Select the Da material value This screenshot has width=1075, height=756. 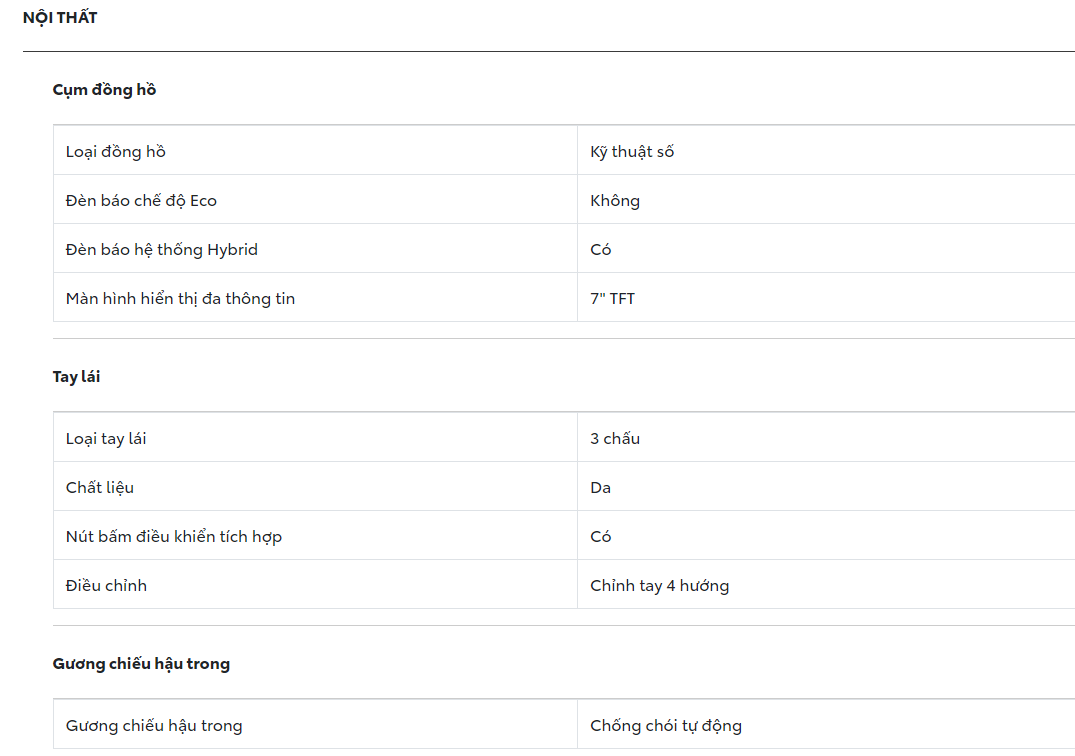click(x=601, y=488)
